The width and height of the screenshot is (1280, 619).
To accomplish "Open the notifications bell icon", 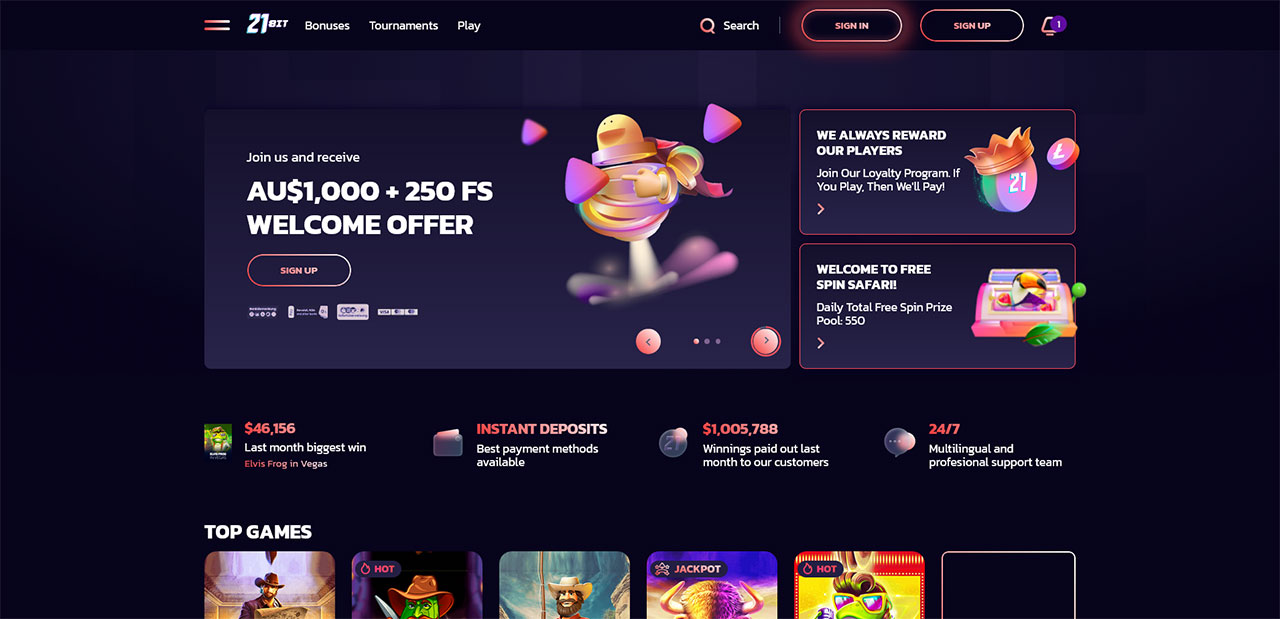I will 1050,26.
